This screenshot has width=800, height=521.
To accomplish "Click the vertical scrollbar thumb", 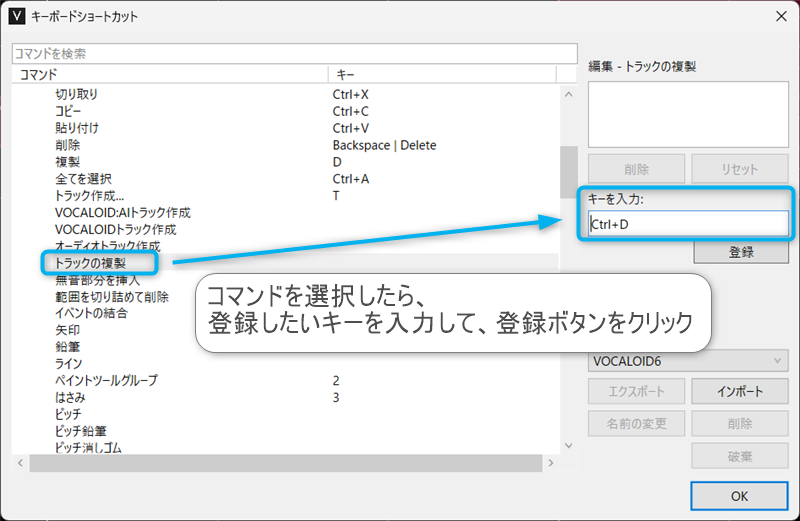I will (568, 172).
